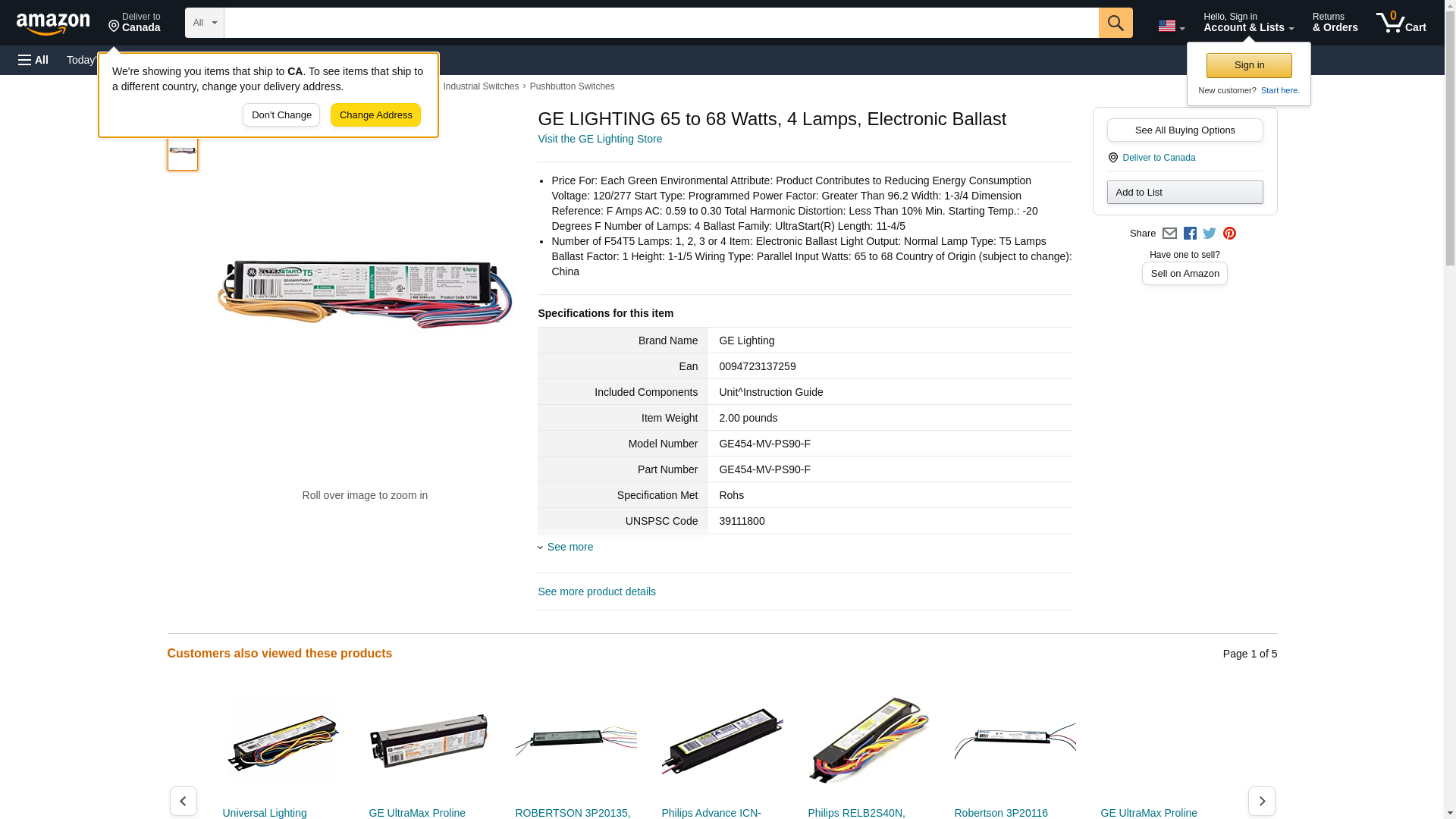Open the shopping cart
1456x819 pixels.
click(x=1401, y=23)
